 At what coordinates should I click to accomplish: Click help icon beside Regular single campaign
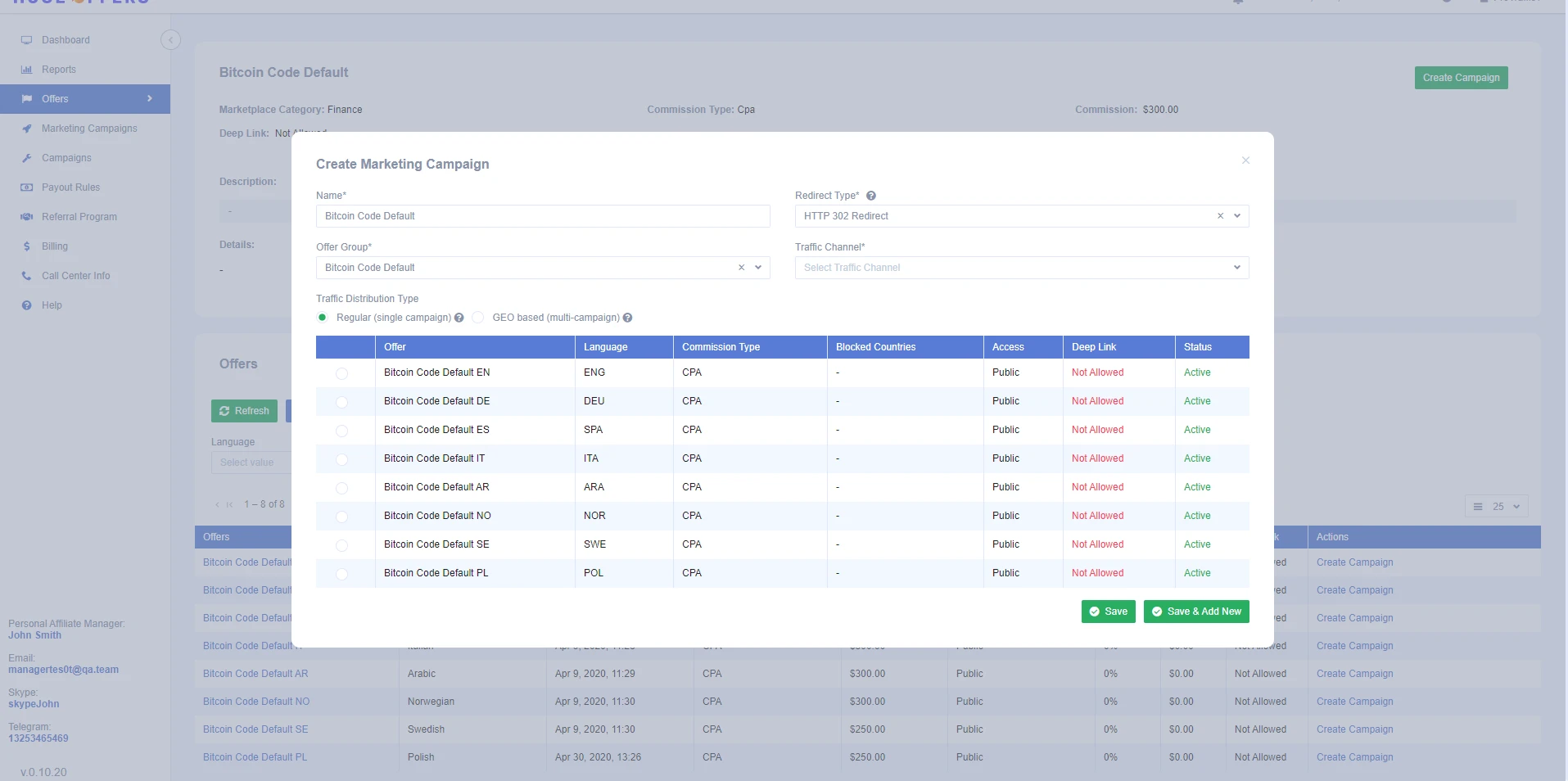tap(459, 318)
